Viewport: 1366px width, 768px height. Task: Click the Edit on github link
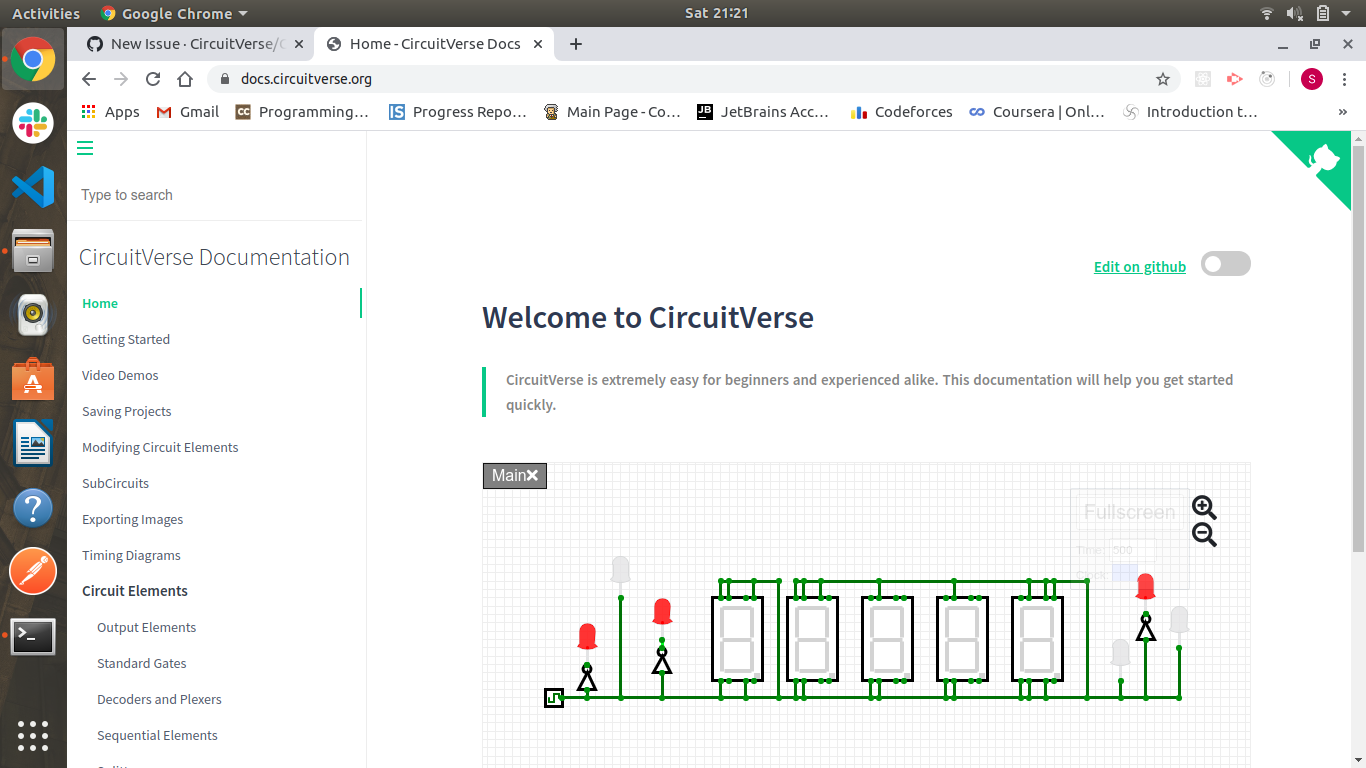(x=1139, y=266)
